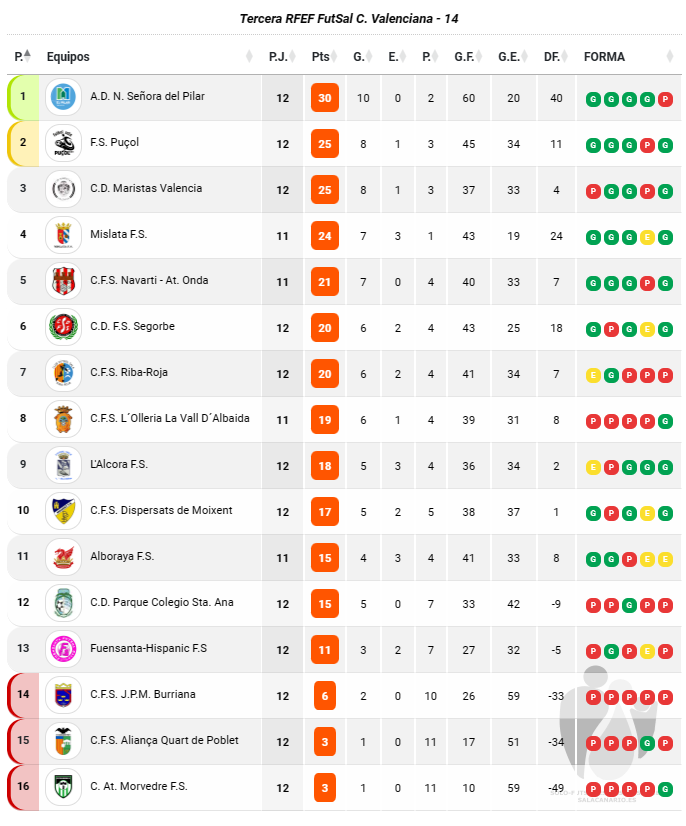Sort table by the Pts column arrows
This screenshot has height=826, width=686.
pos(334,56)
